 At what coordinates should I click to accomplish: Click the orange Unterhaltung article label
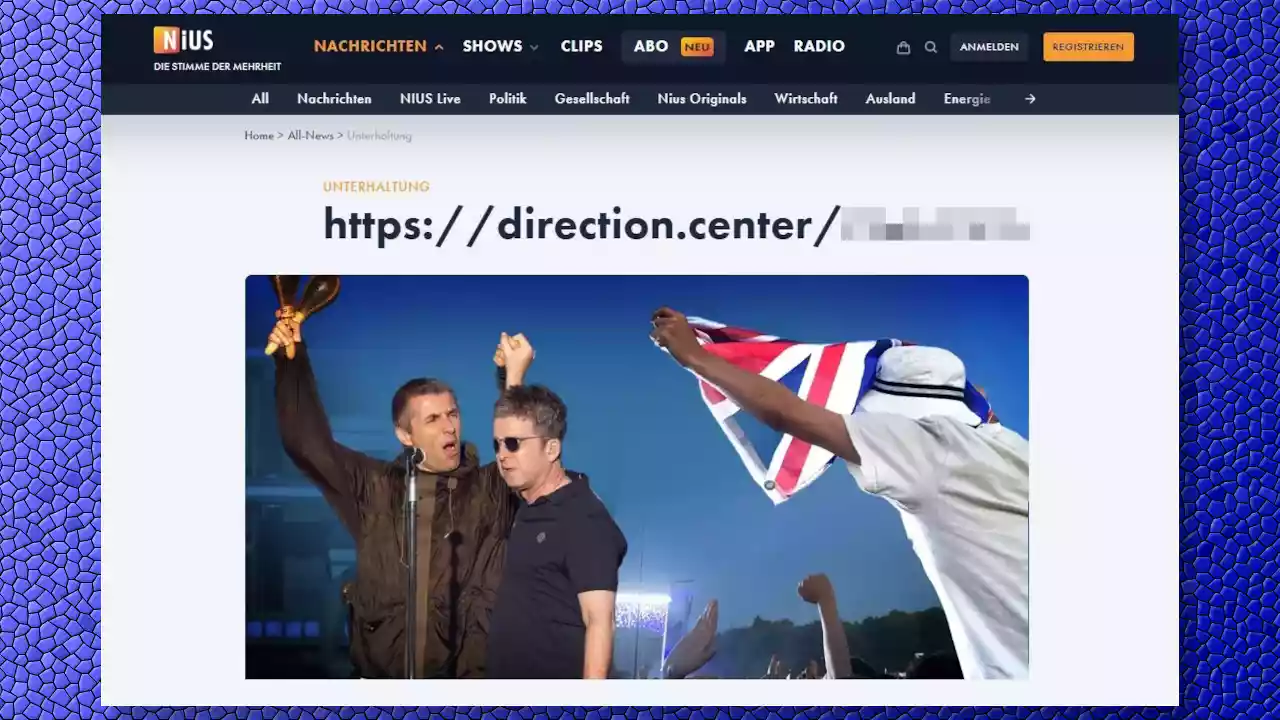point(376,187)
